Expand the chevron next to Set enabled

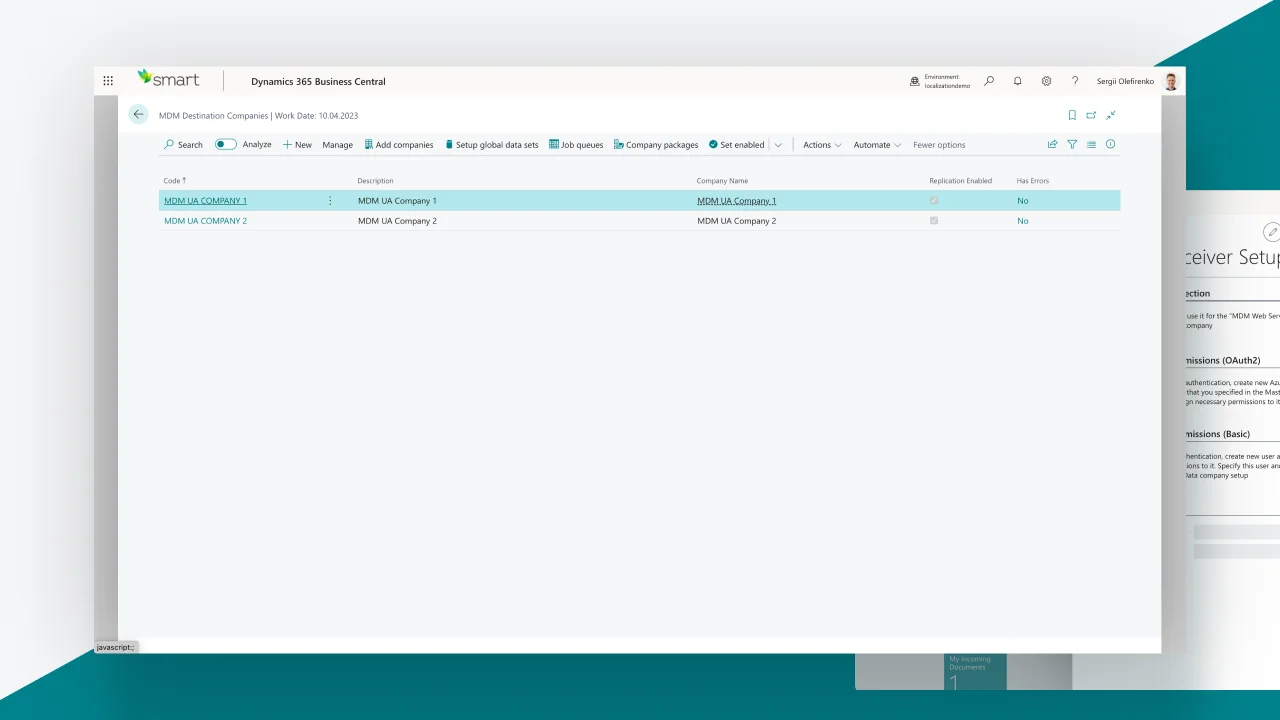(778, 145)
